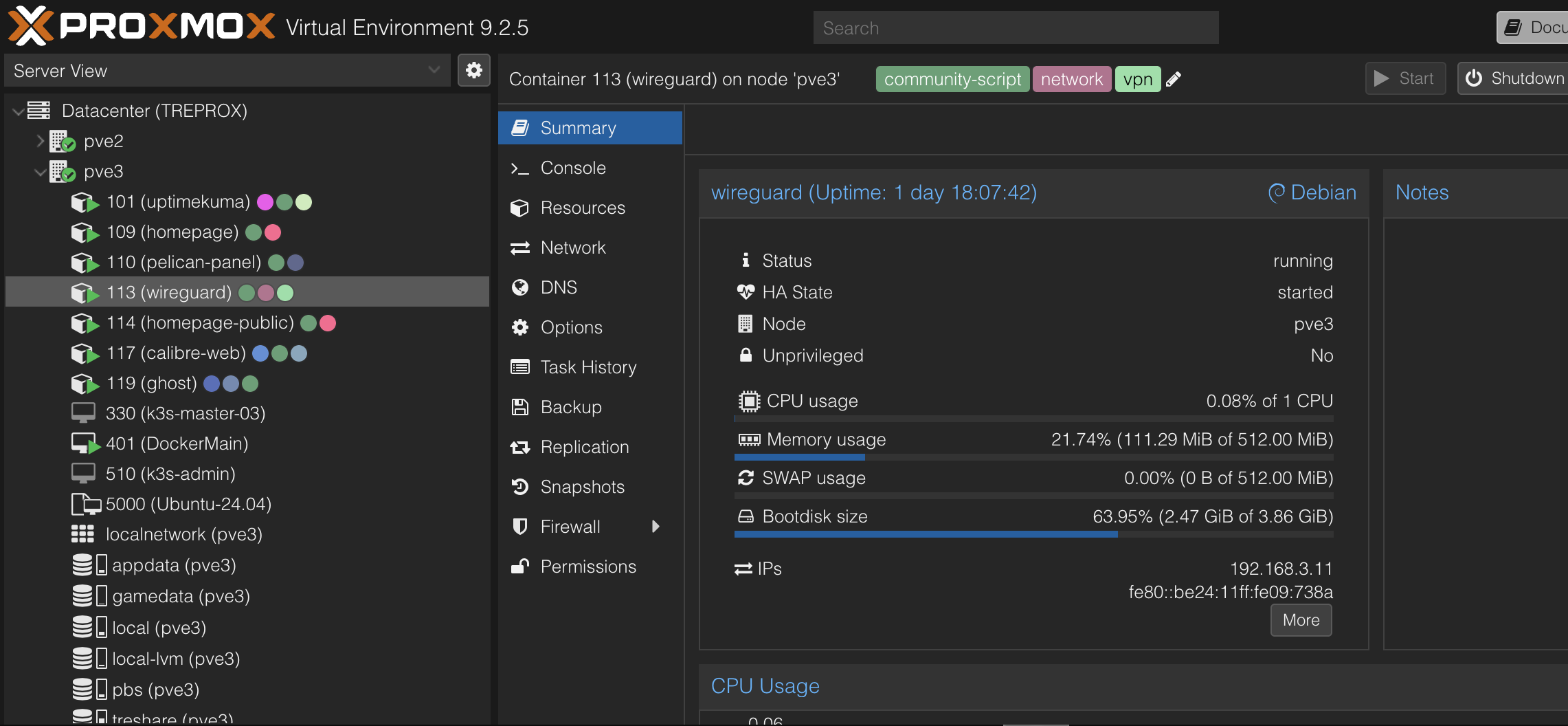Image resolution: width=1568 pixels, height=726 pixels.
Task: Click the VM monitor icon for k3s-master-03
Action: click(83, 413)
